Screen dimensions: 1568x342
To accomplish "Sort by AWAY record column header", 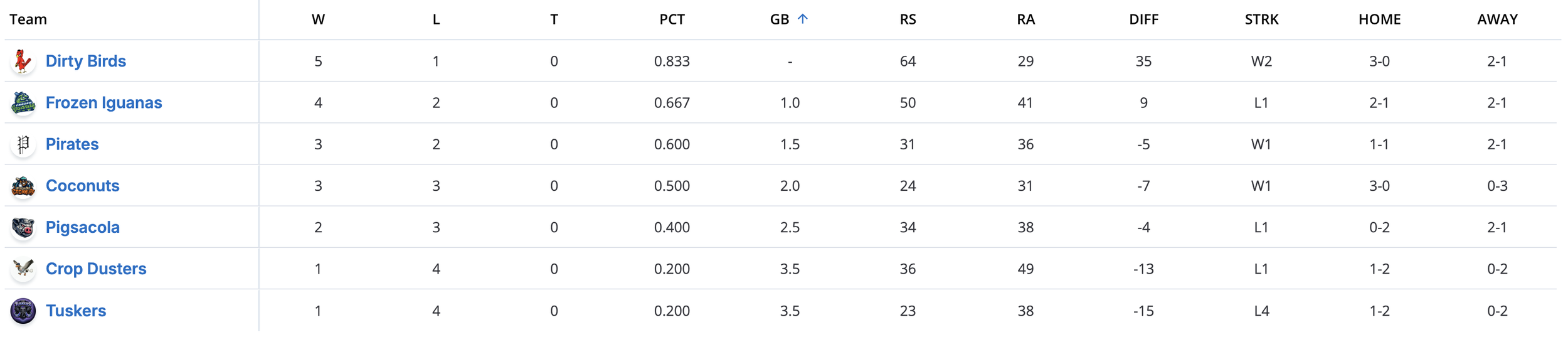I will (1497, 19).
